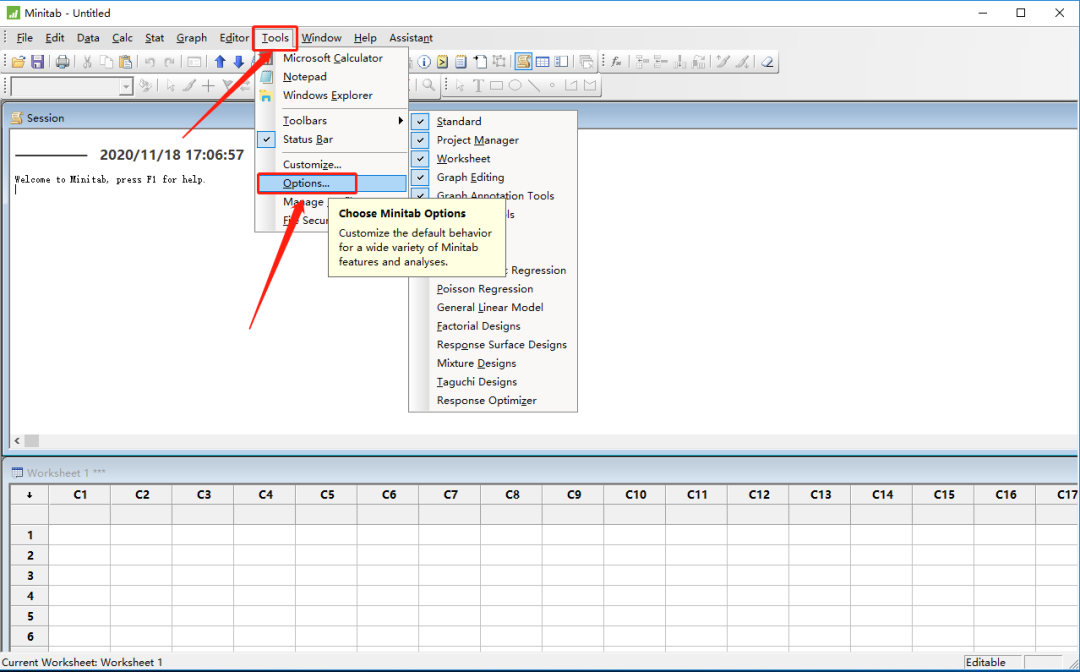This screenshot has width=1080, height=672.
Task: Launch Microsoft Calculator from Tools menu
Action: [x=333, y=58]
